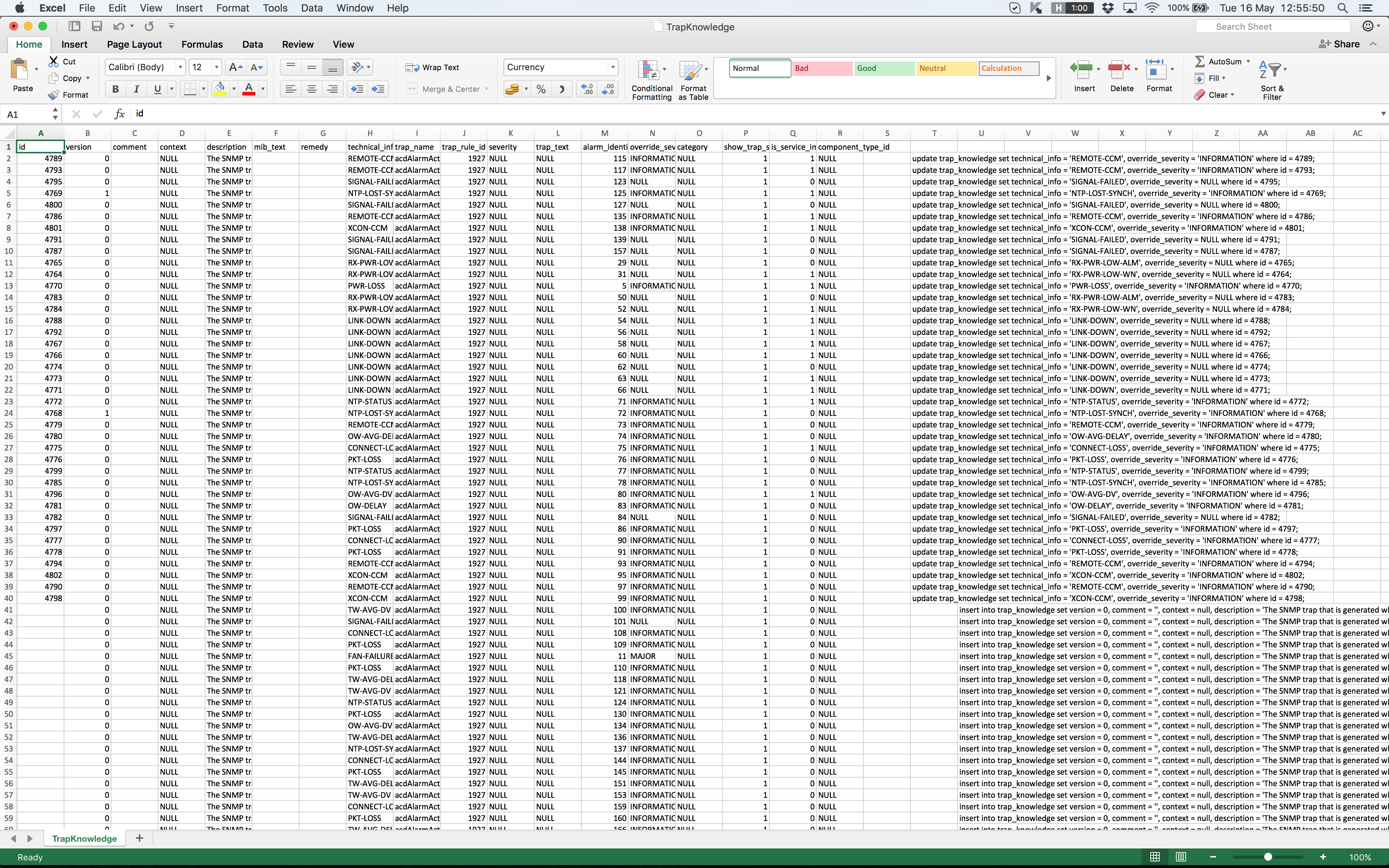Click the Fill Color bucket icon

point(219,88)
